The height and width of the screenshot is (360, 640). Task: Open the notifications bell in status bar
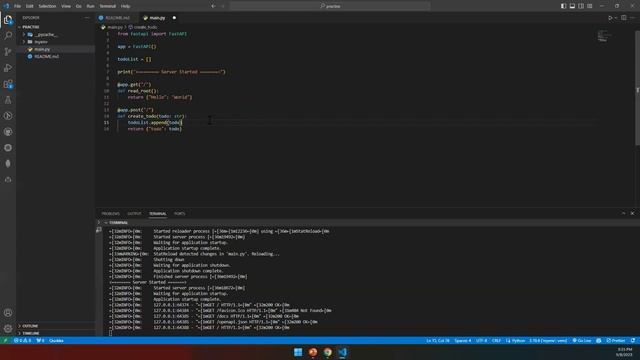click(633, 340)
